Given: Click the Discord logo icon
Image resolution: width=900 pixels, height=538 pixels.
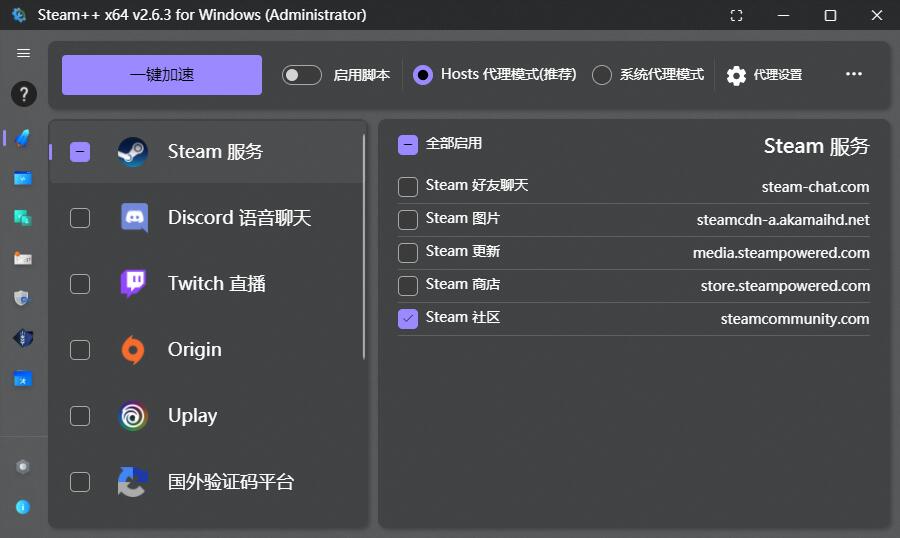Looking at the screenshot, I should click(x=134, y=218).
